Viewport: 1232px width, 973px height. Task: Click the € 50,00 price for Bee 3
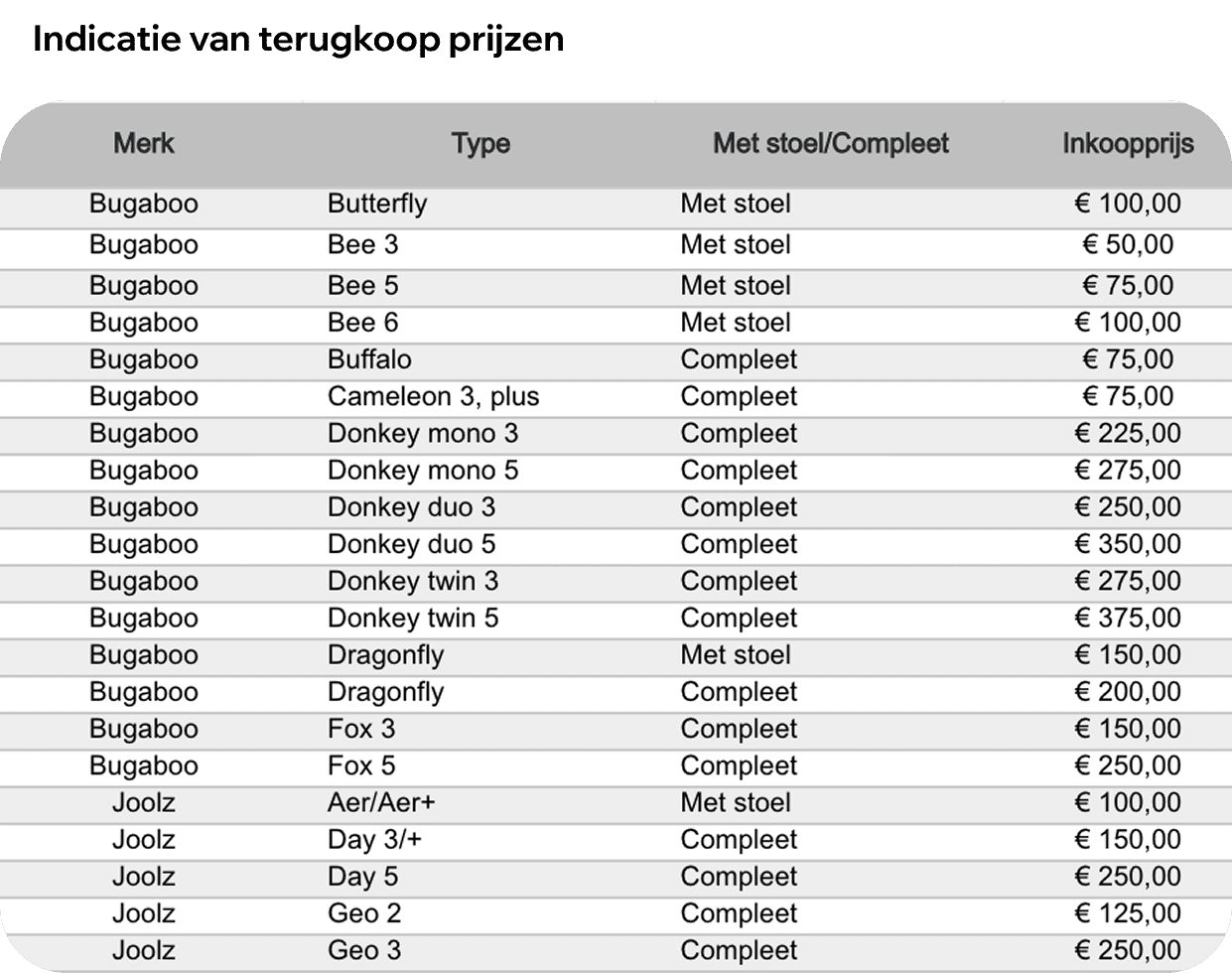click(x=1128, y=244)
